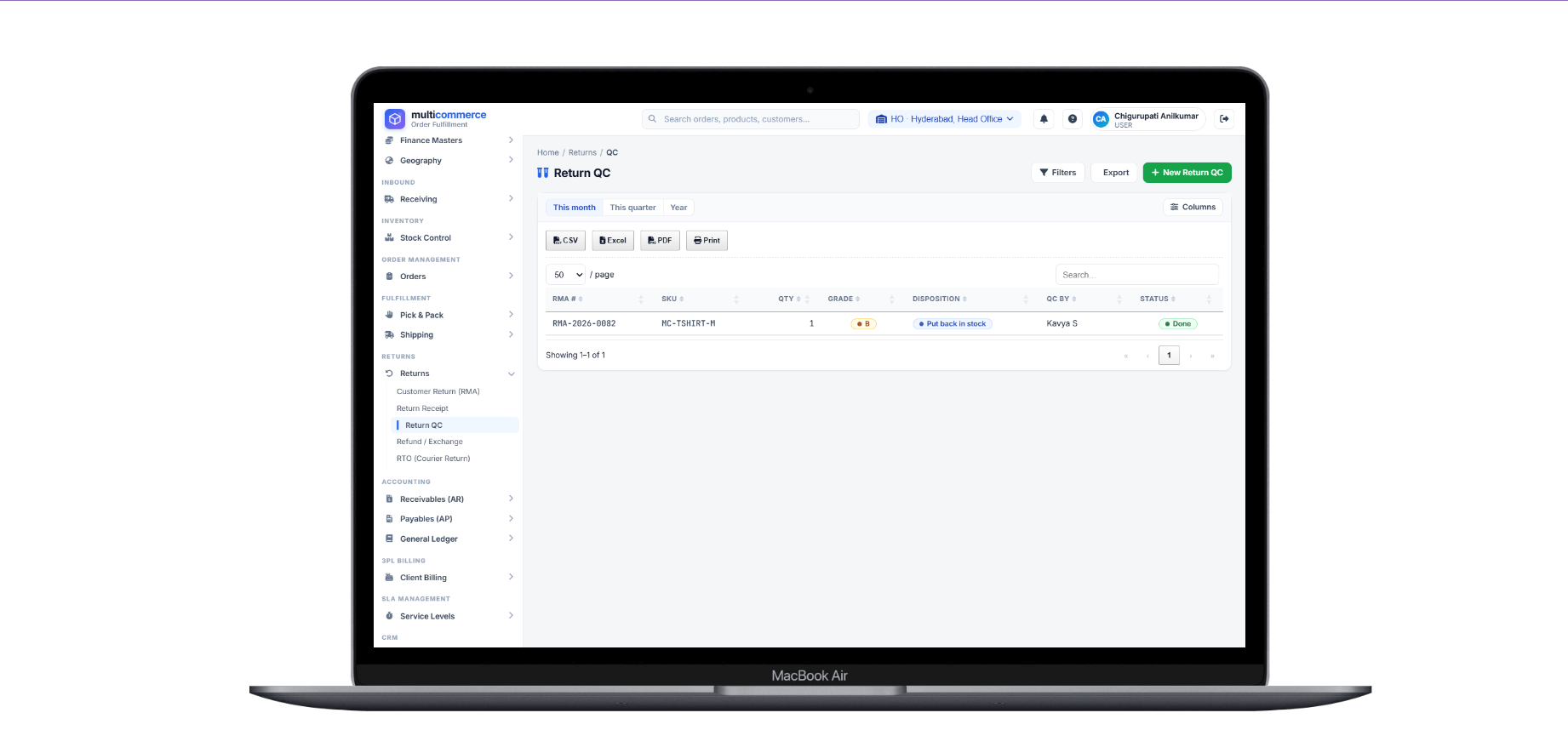Click the Receiving truck icon
1568x747 pixels.
(389, 199)
